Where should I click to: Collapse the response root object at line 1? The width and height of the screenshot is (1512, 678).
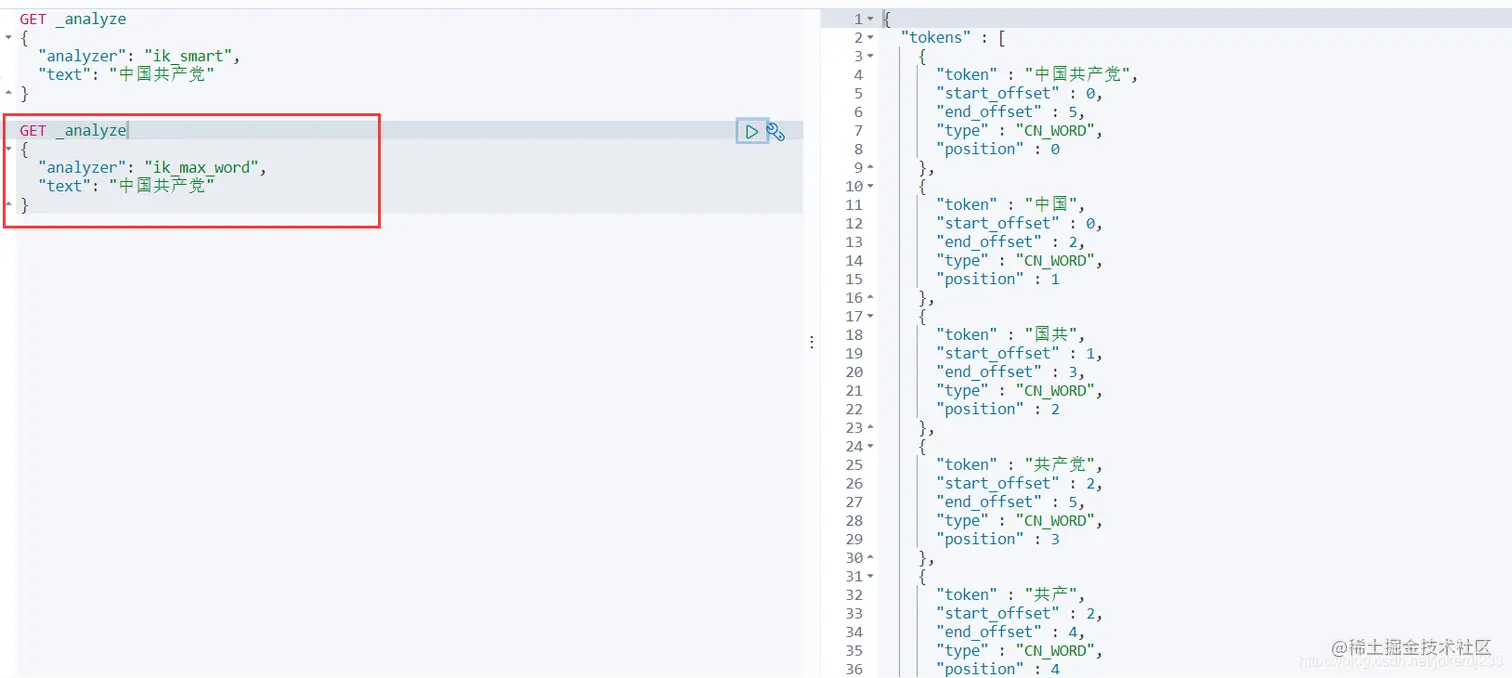pos(870,19)
